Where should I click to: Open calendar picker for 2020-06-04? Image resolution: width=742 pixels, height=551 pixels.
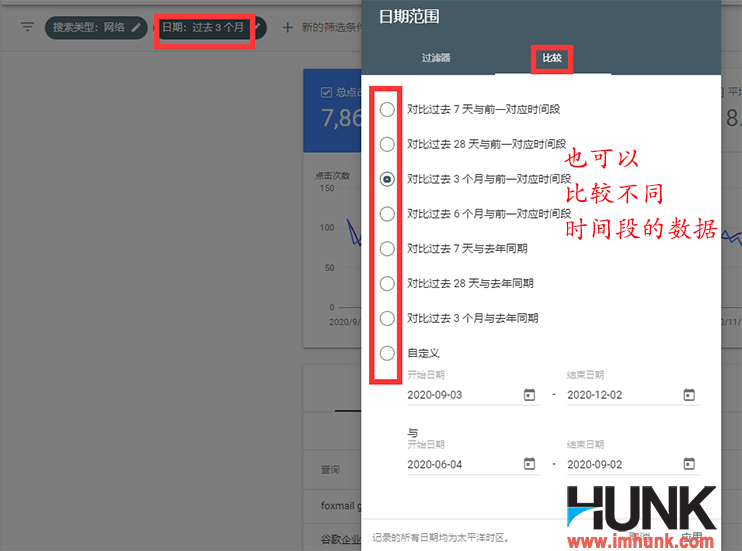pos(530,464)
